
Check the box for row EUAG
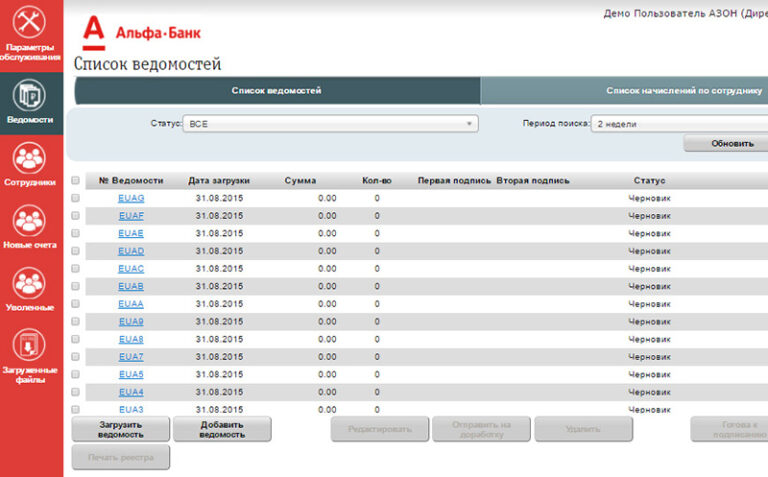click(x=75, y=198)
